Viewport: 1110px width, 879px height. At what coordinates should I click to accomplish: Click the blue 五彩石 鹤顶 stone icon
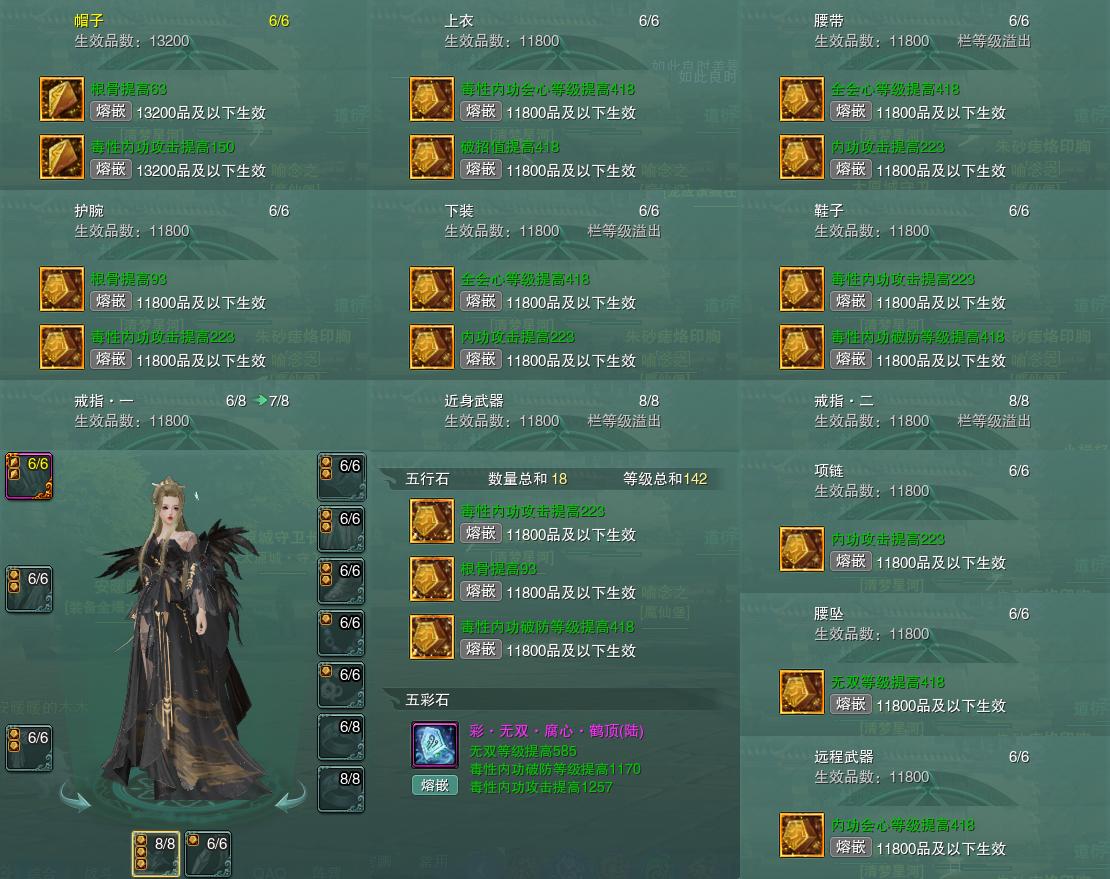pos(435,745)
